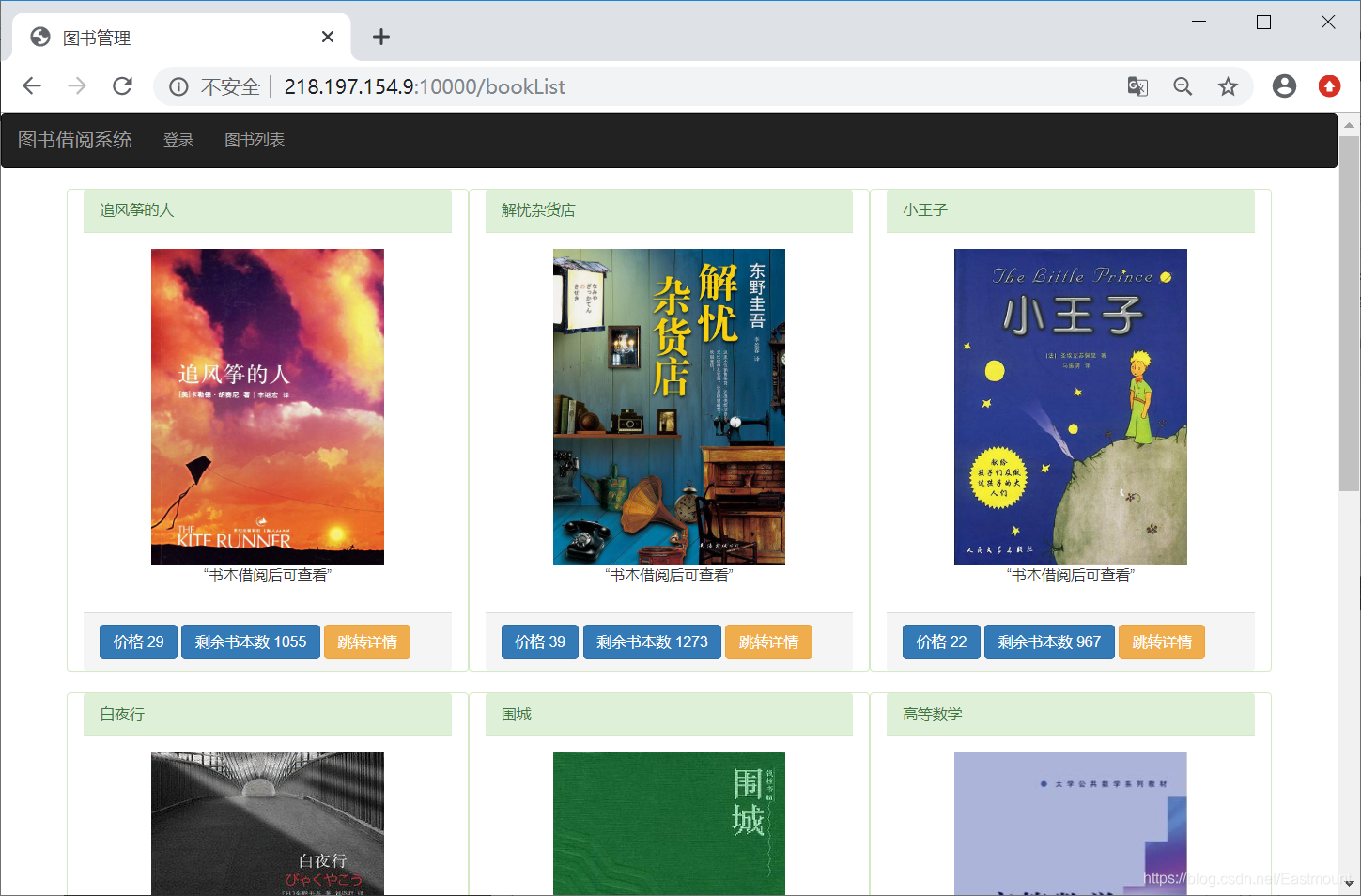Image resolution: width=1361 pixels, height=896 pixels.
Task: Click the borrow notice text under 追风筝的人
Action: (268, 576)
